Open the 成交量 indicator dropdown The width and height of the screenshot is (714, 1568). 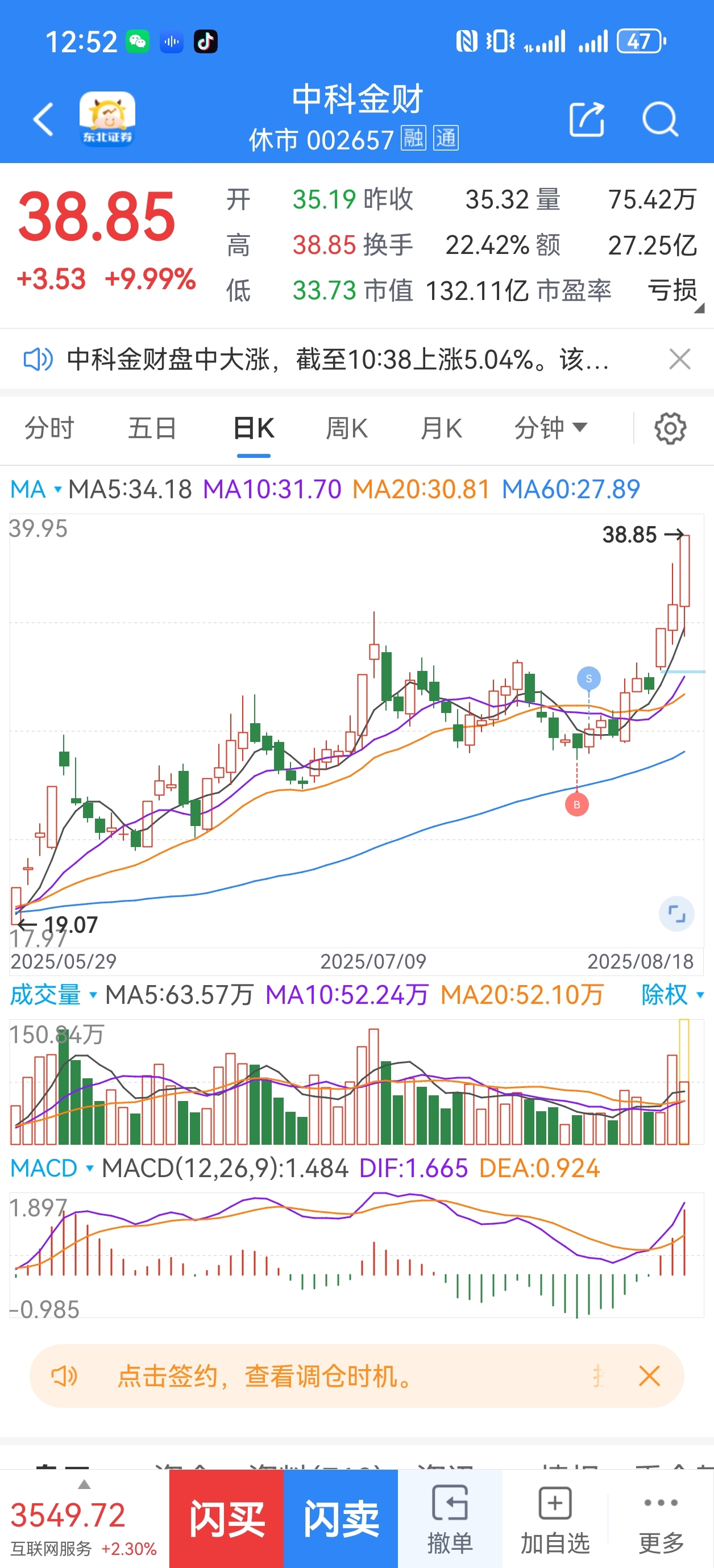coord(53,995)
